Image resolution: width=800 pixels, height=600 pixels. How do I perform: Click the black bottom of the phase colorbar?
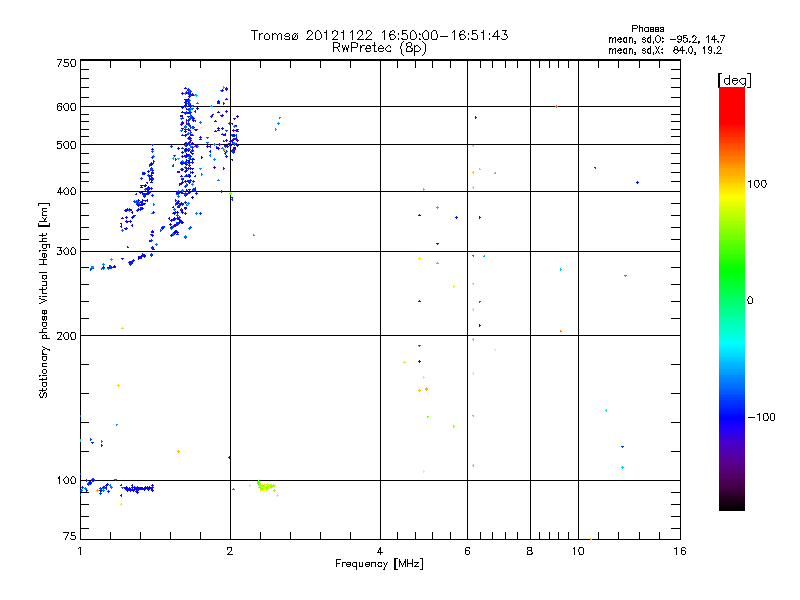[x=732, y=503]
